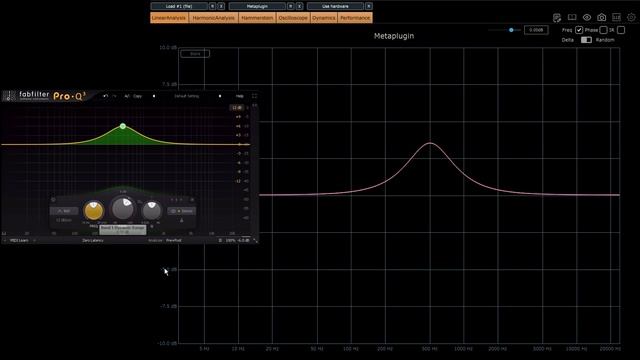This screenshot has width=640, height=360.
Task: Toggle A/B state in Pro-Q 3
Action: click(127, 96)
